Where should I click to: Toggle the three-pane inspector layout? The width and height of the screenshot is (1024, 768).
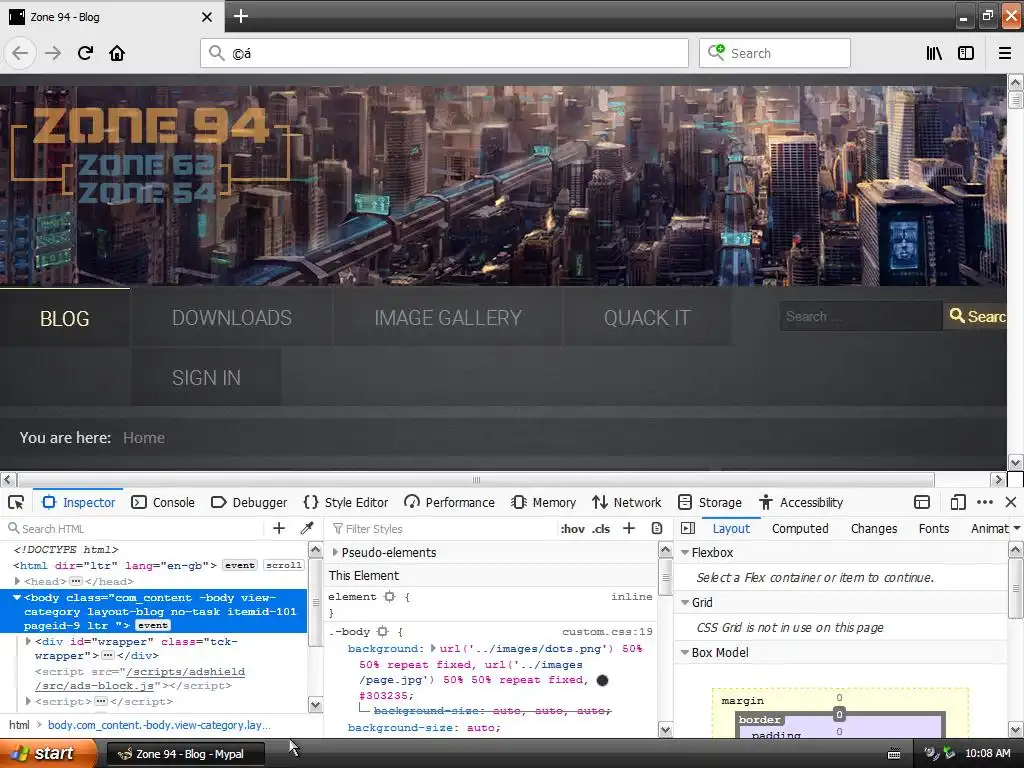(688, 528)
